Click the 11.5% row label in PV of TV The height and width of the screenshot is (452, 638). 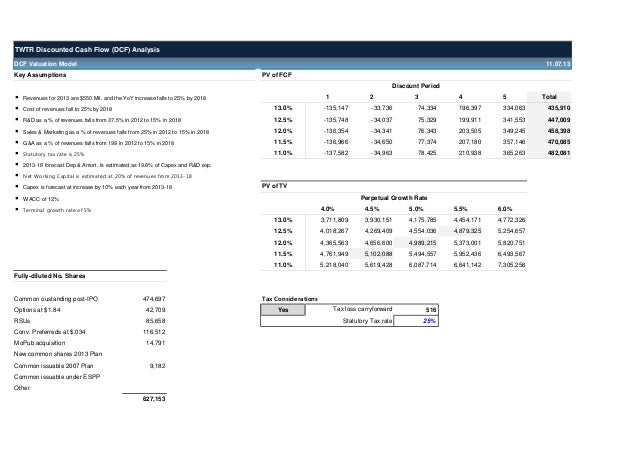[x=283, y=253]
